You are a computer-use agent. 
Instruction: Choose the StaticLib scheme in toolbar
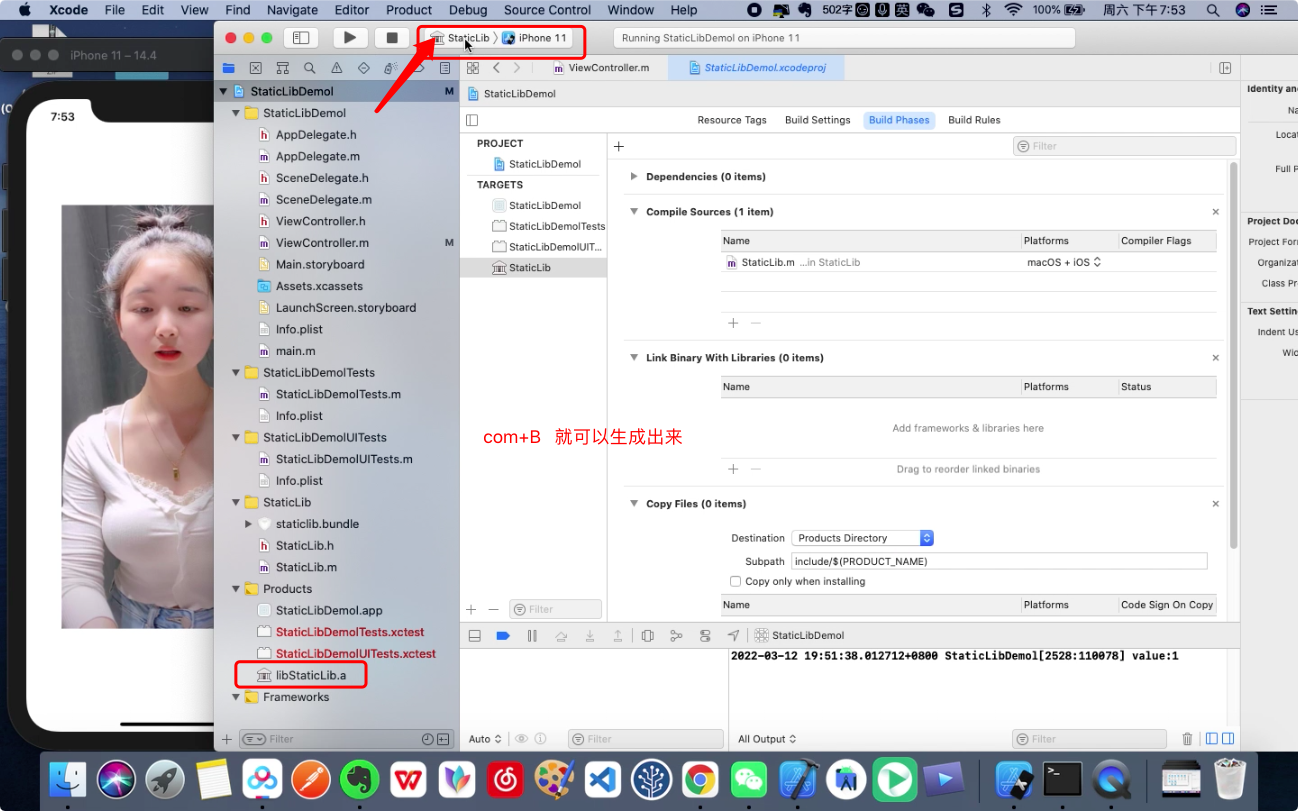pyautogui.click(x=460, y=38)
